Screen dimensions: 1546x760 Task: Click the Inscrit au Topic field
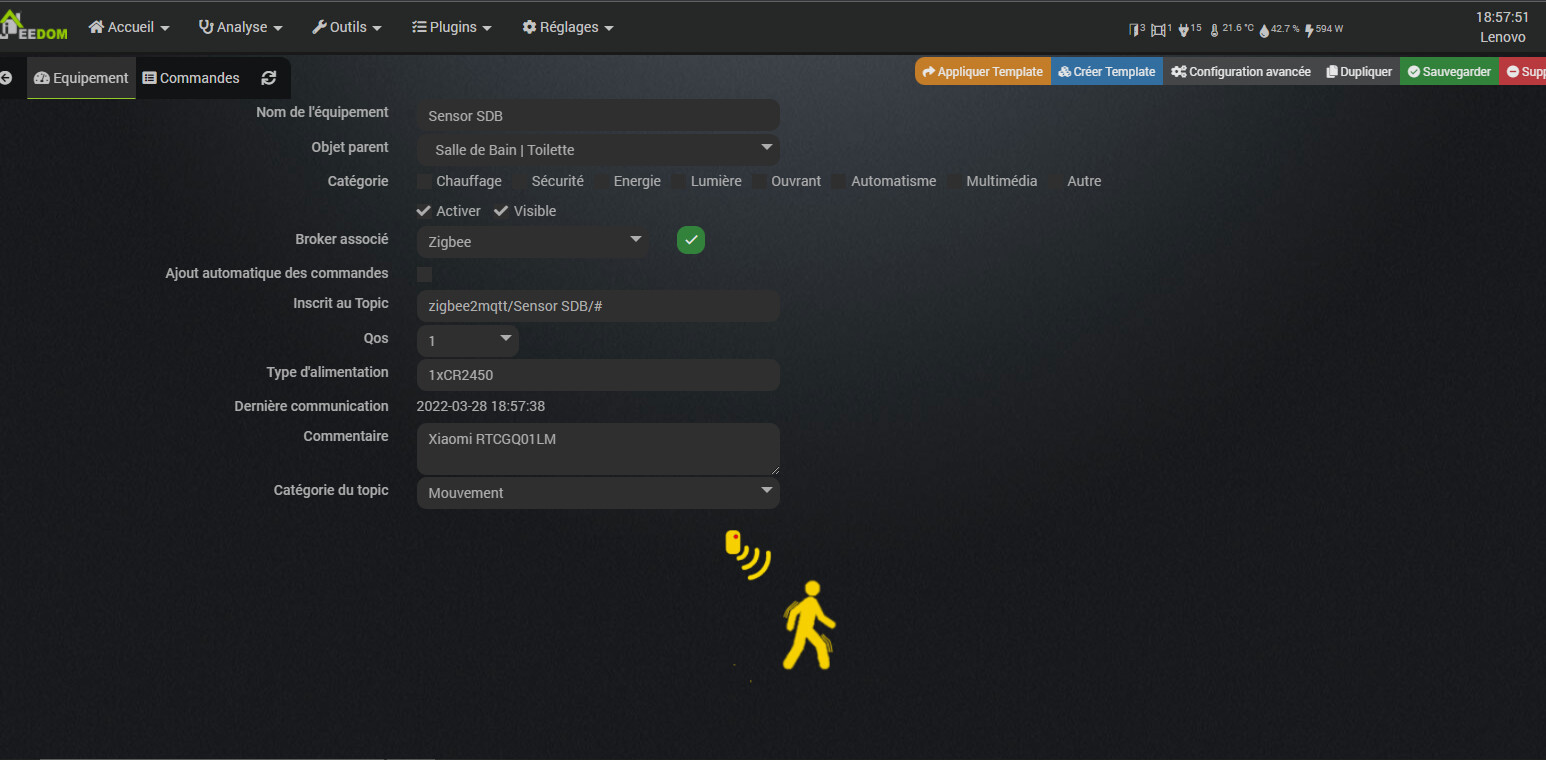pos(598,306)
